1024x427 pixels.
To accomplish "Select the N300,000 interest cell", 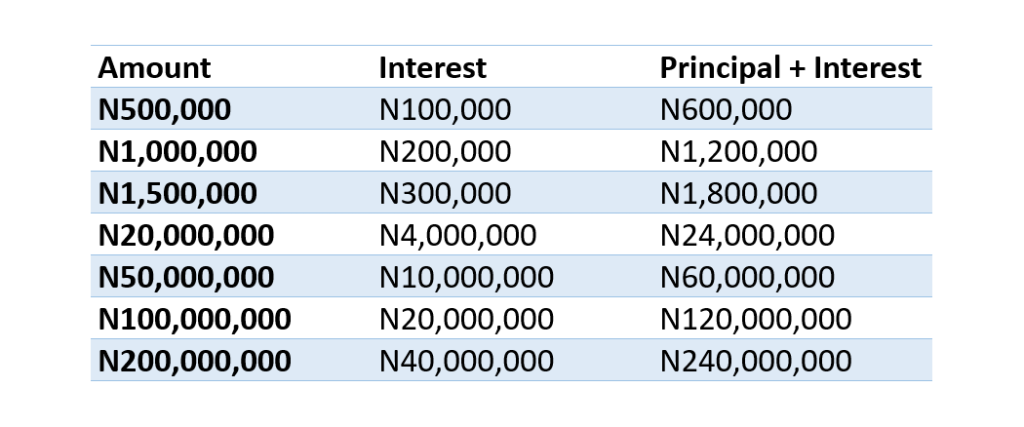I will pos(445,194).
